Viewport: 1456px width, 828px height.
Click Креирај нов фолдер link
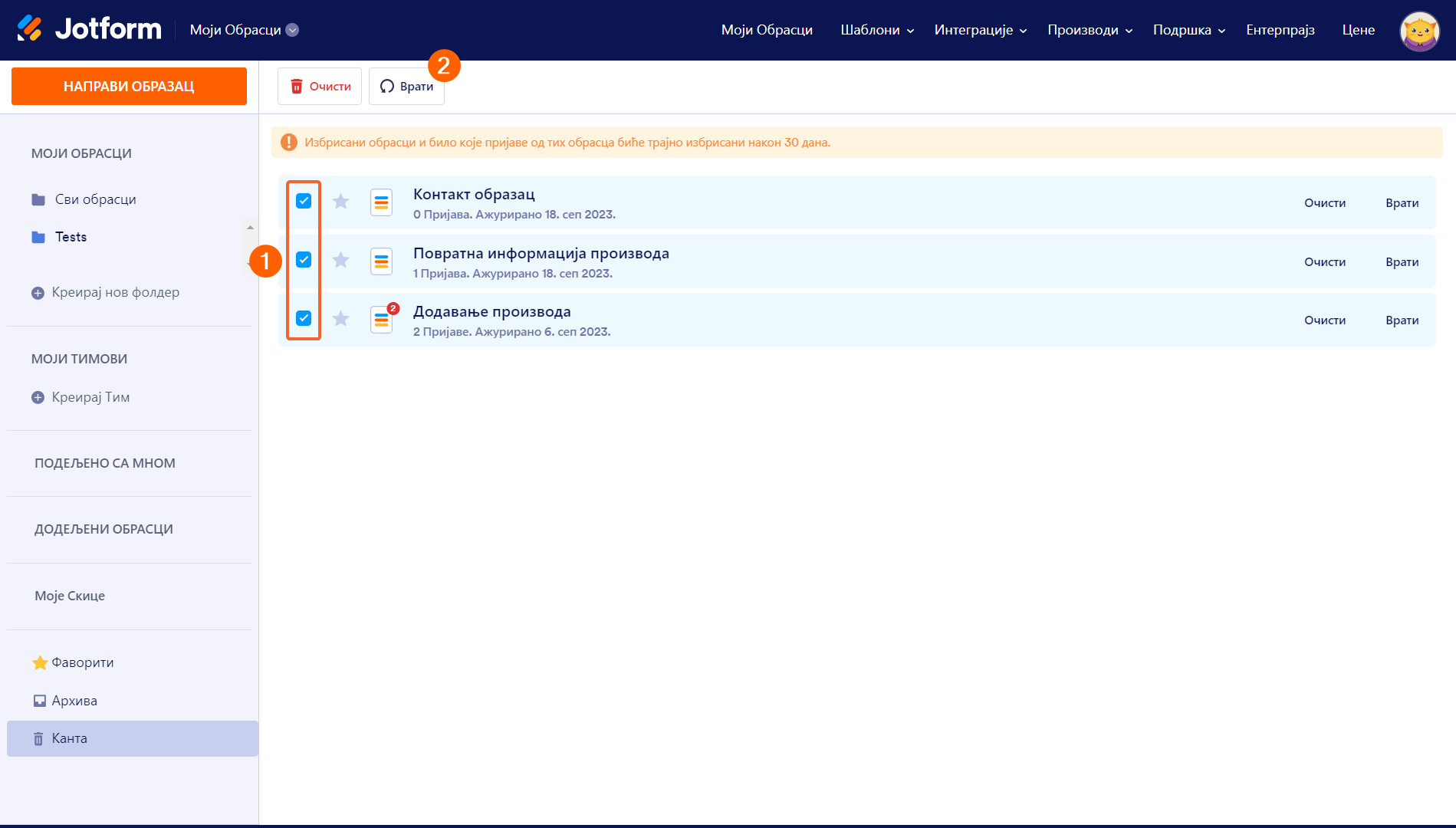coord(116,293)
